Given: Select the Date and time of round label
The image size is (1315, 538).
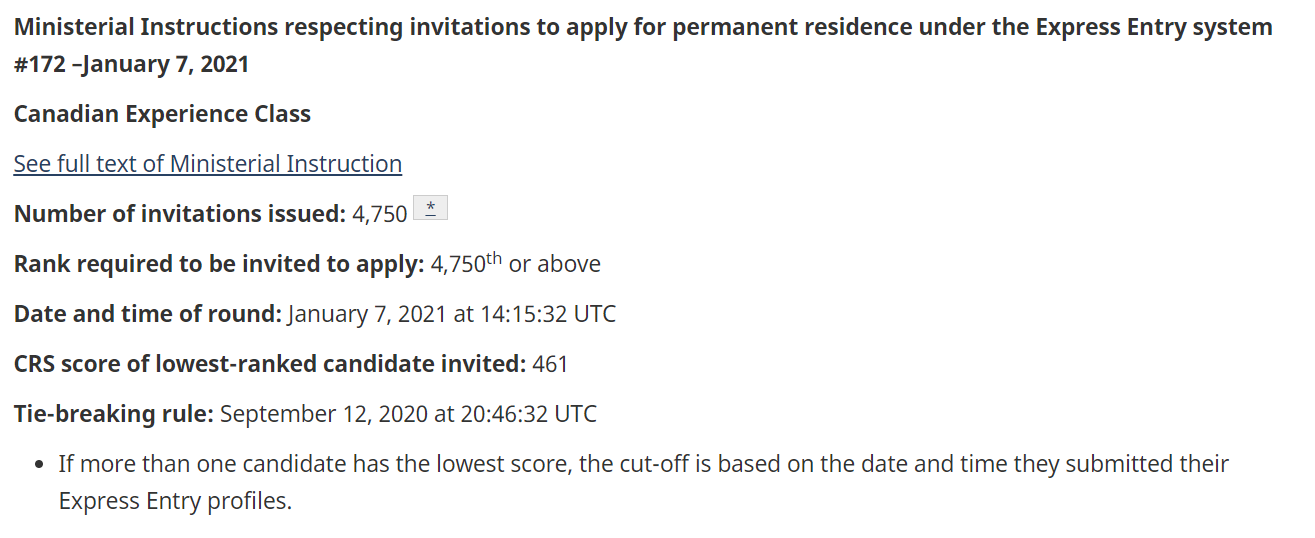Looking at the screenshot, I should (x=148, y=314).
